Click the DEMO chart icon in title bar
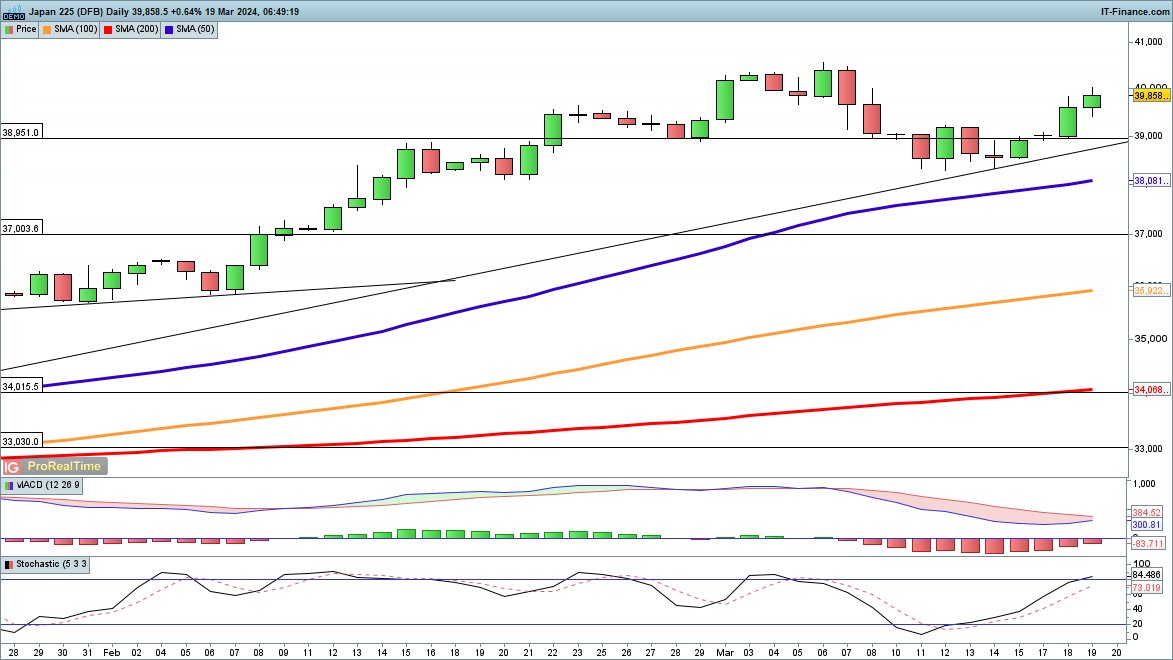This screenshot has height=660, width=1173. click(x=14, y=12)
